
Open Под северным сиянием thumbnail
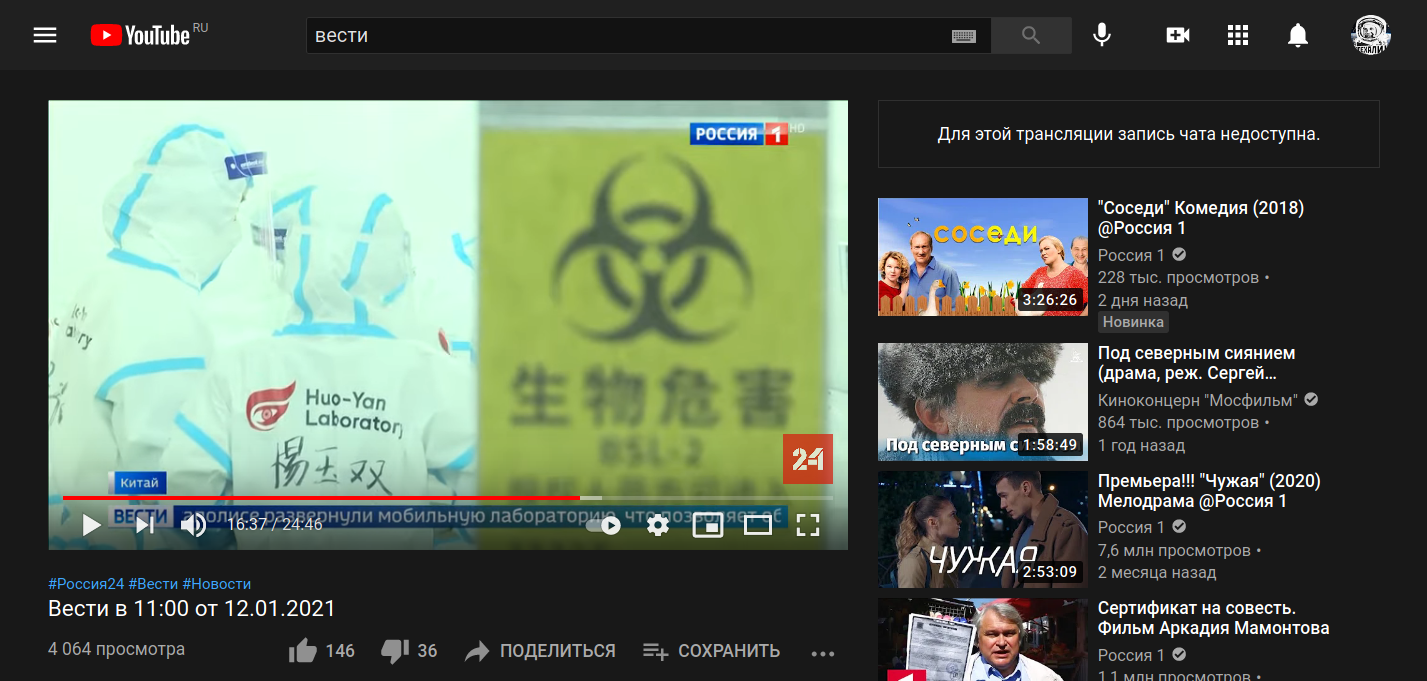(x=982, y=402)
